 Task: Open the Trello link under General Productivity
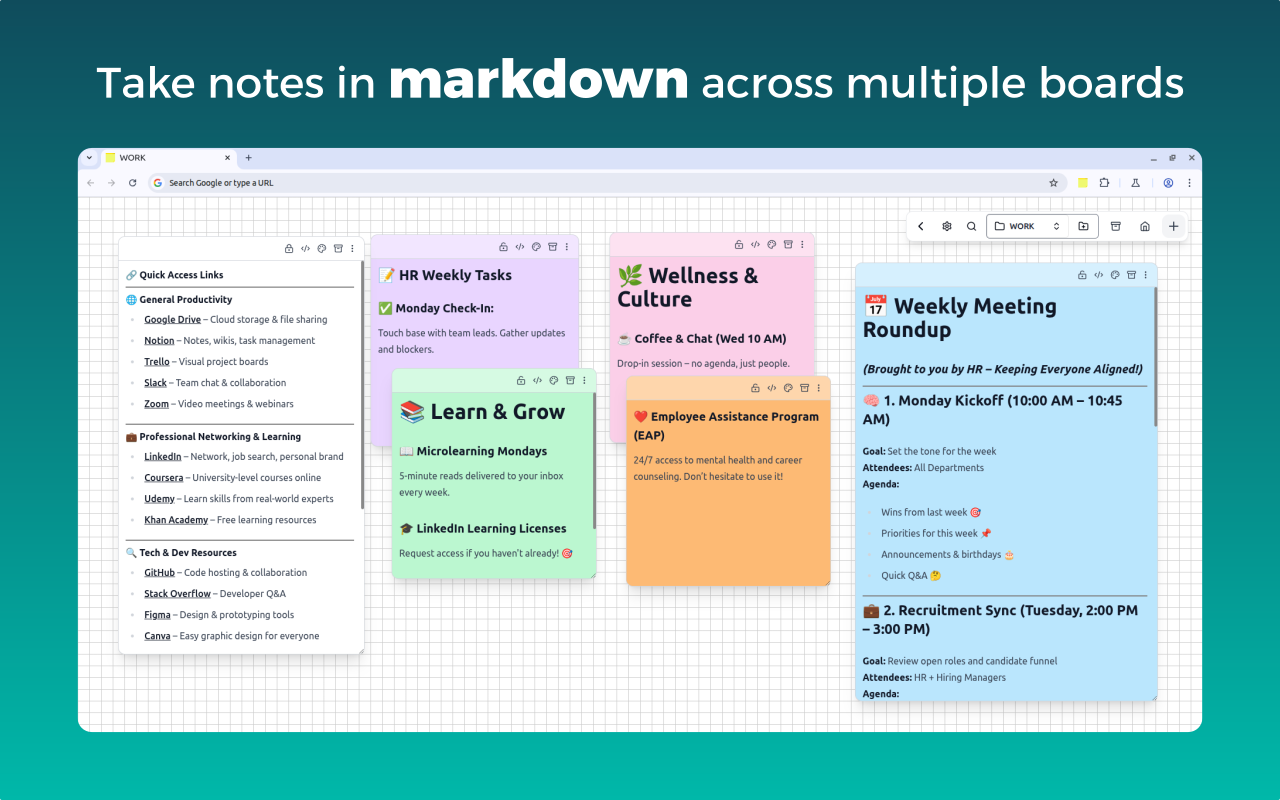pyautogui.click(x=156, y=361)
